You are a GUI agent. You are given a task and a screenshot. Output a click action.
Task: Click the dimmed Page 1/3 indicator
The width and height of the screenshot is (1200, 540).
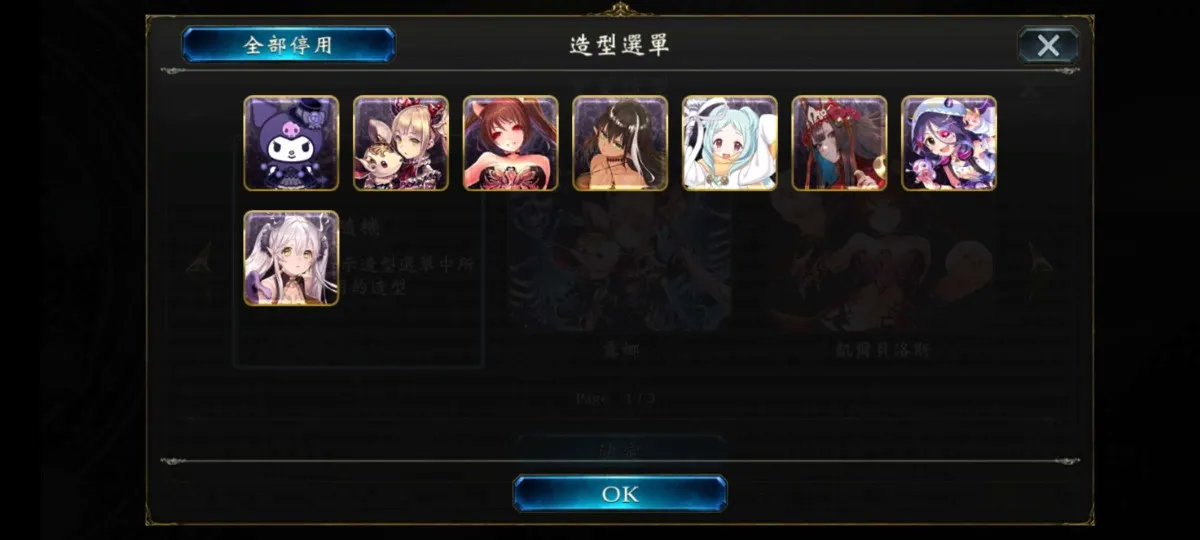click(x=616, y=398)
